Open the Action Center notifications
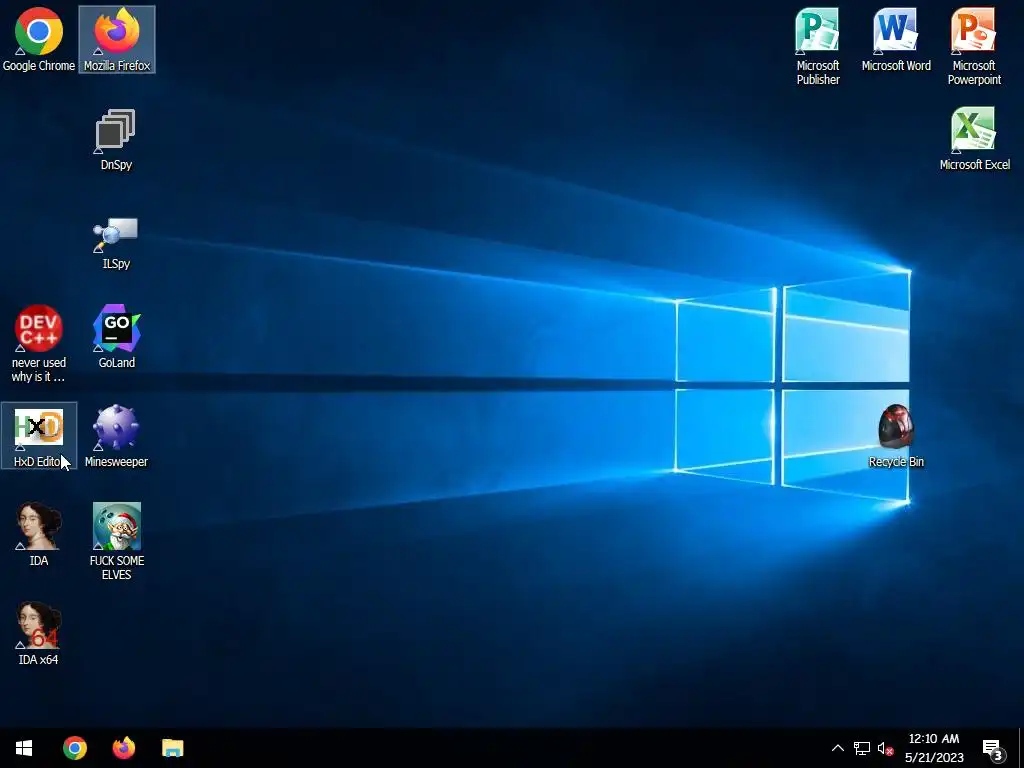The height and width of the screenshot is (768, 1024). tap(993, 748)
